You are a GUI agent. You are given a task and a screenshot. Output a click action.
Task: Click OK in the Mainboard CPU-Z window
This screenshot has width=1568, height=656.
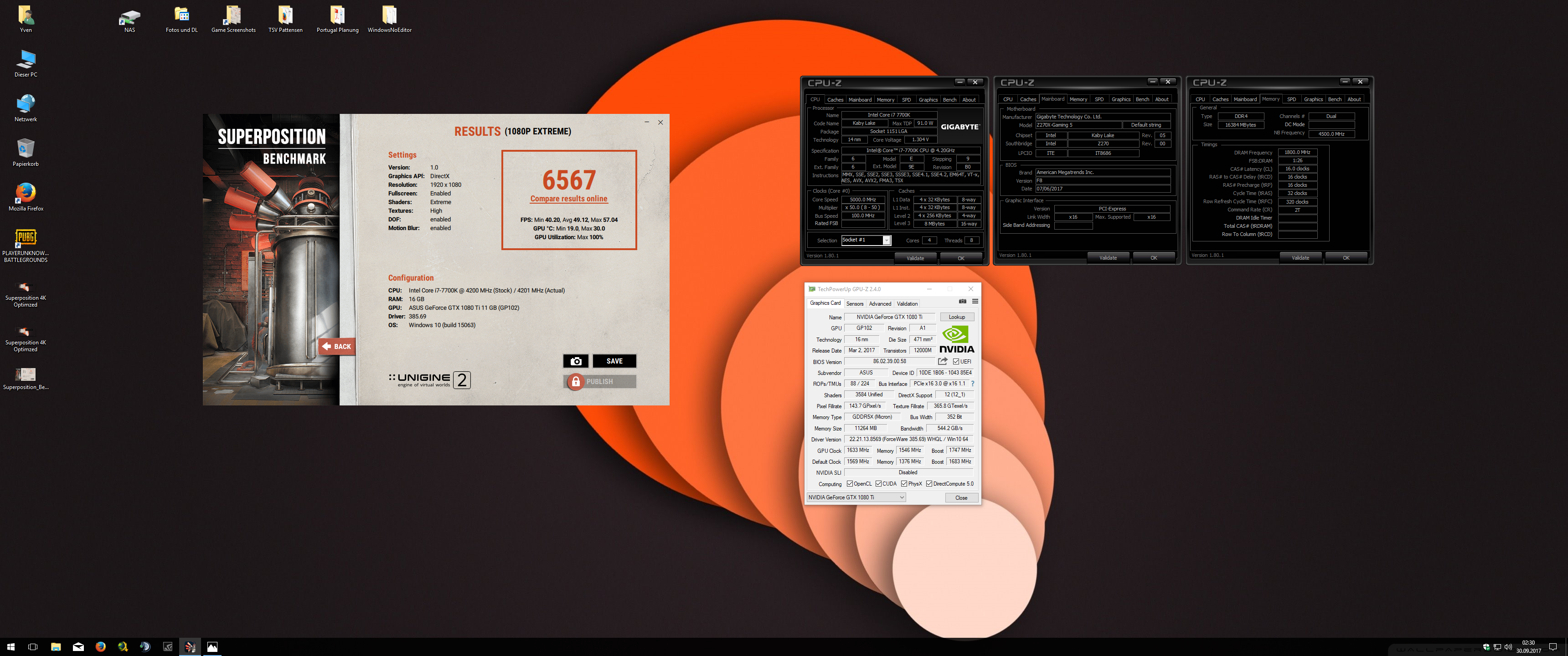(x=1153, y=257)
